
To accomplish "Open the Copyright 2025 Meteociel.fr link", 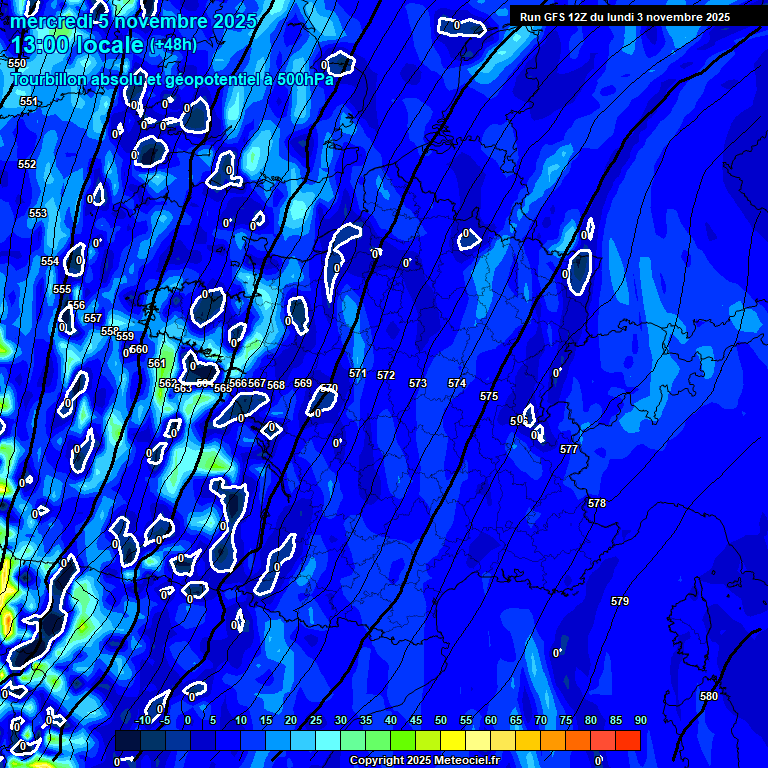I will (424, 760).
